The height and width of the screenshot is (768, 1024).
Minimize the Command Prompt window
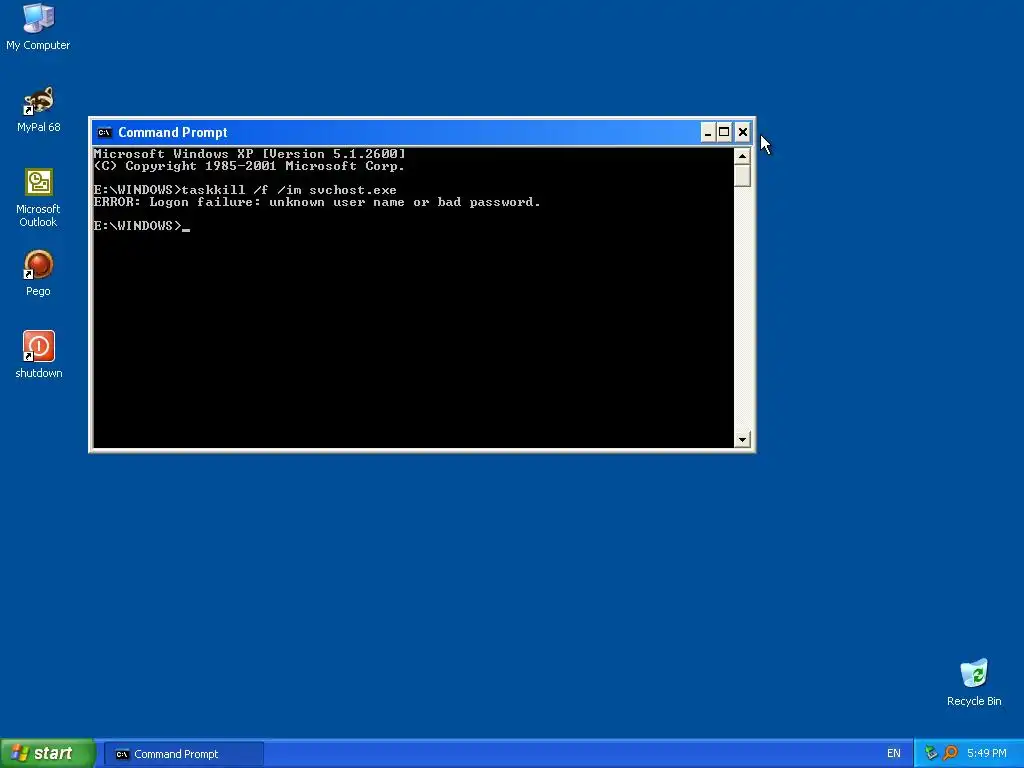pos(708,133)
